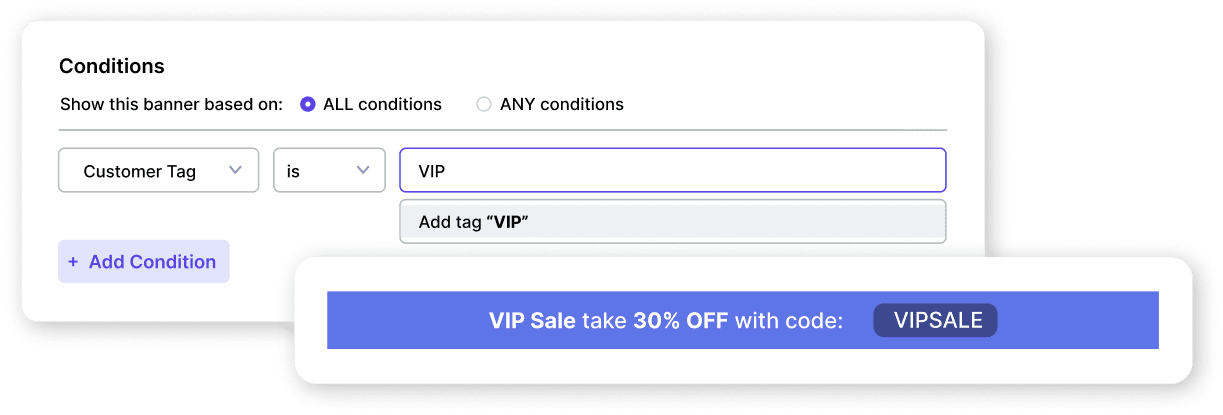Click the chevron arrow beside Customer Tag

[236, 171]
